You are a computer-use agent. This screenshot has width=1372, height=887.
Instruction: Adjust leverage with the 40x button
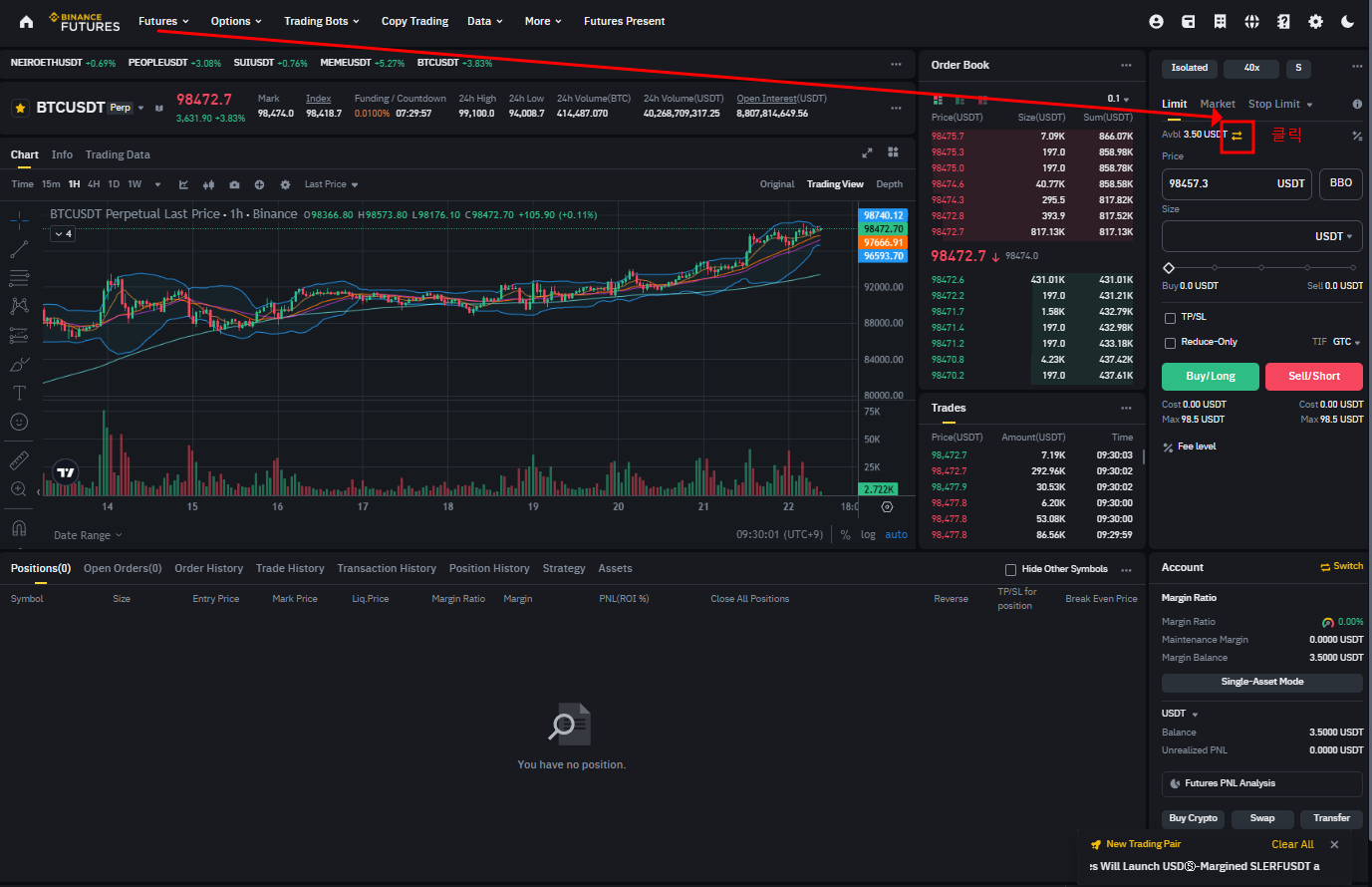click(x=1252, y=68)
